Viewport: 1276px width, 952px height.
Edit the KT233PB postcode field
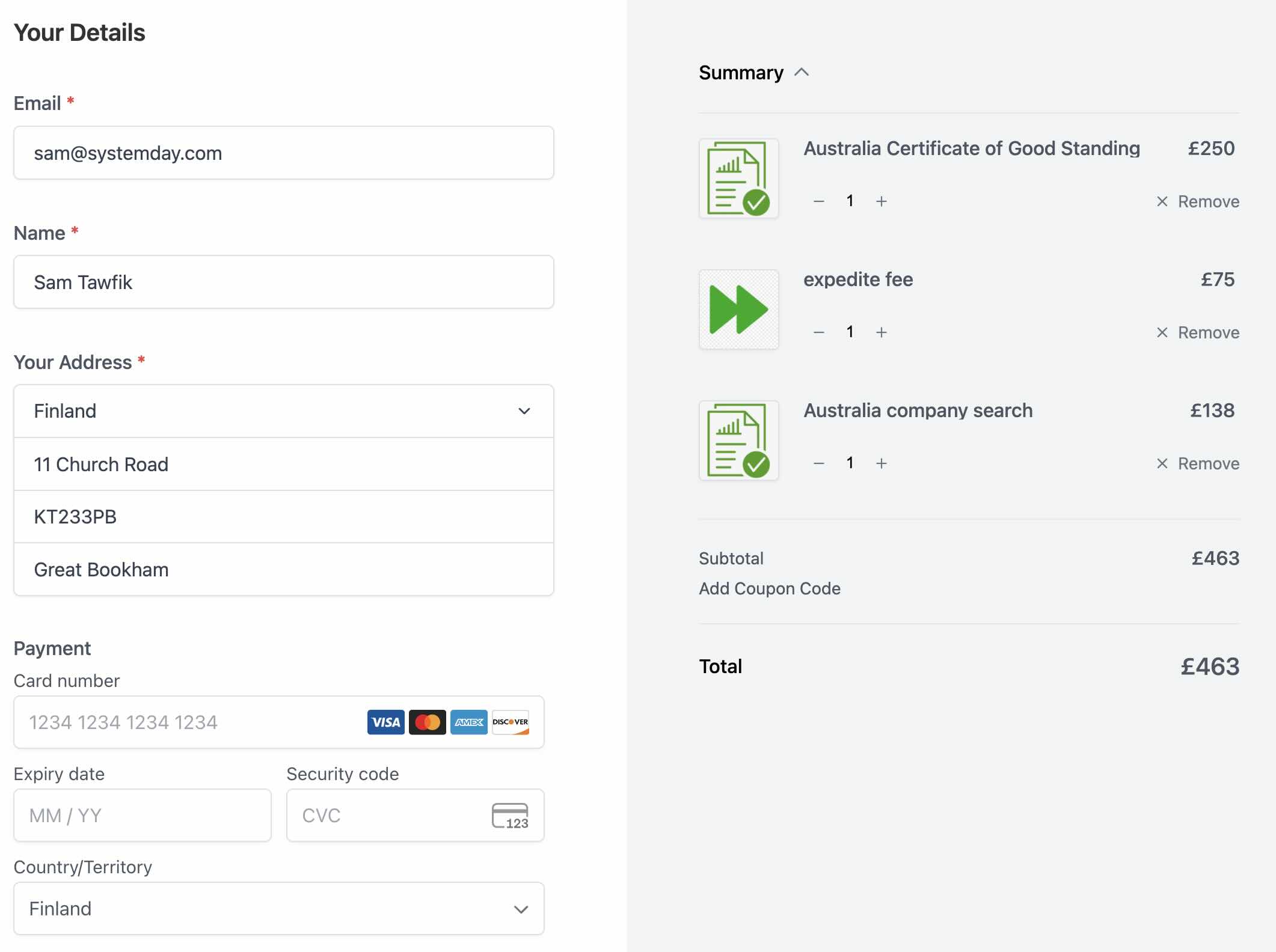click(284, 517)
